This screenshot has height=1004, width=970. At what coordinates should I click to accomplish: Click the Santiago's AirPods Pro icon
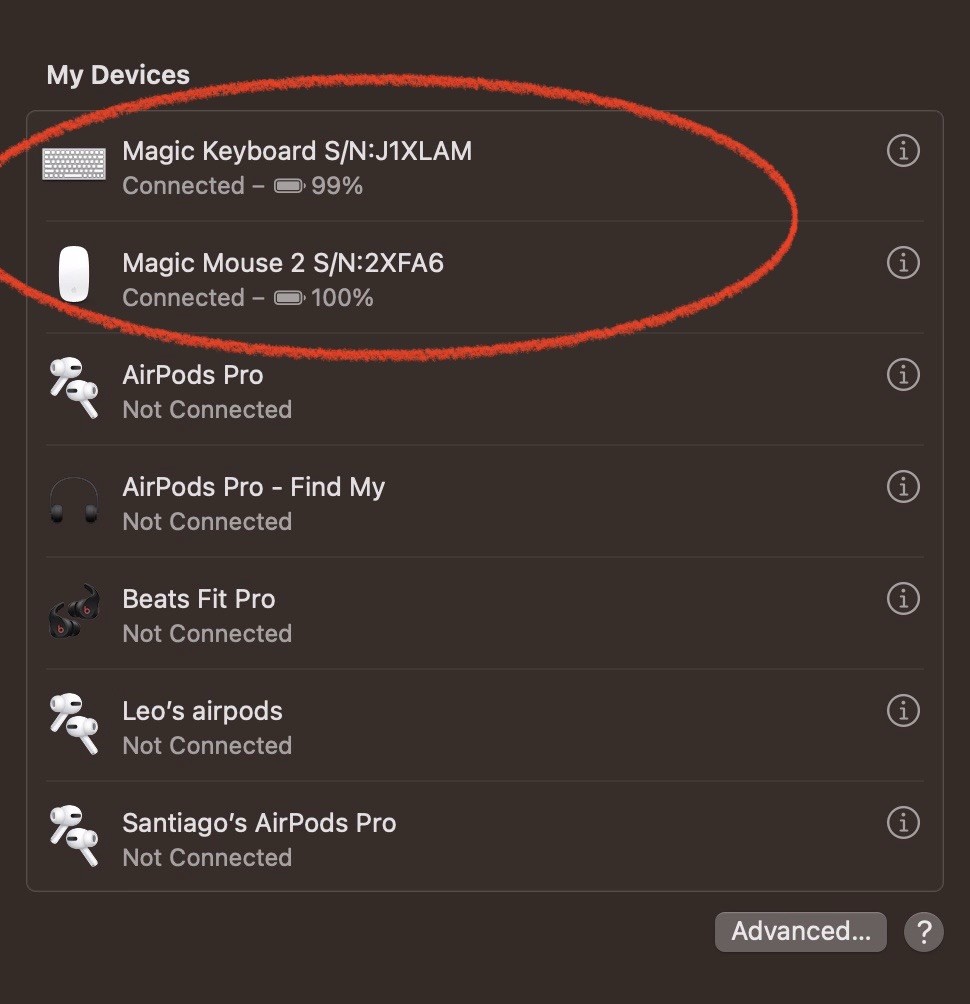[x=74, y=836]
